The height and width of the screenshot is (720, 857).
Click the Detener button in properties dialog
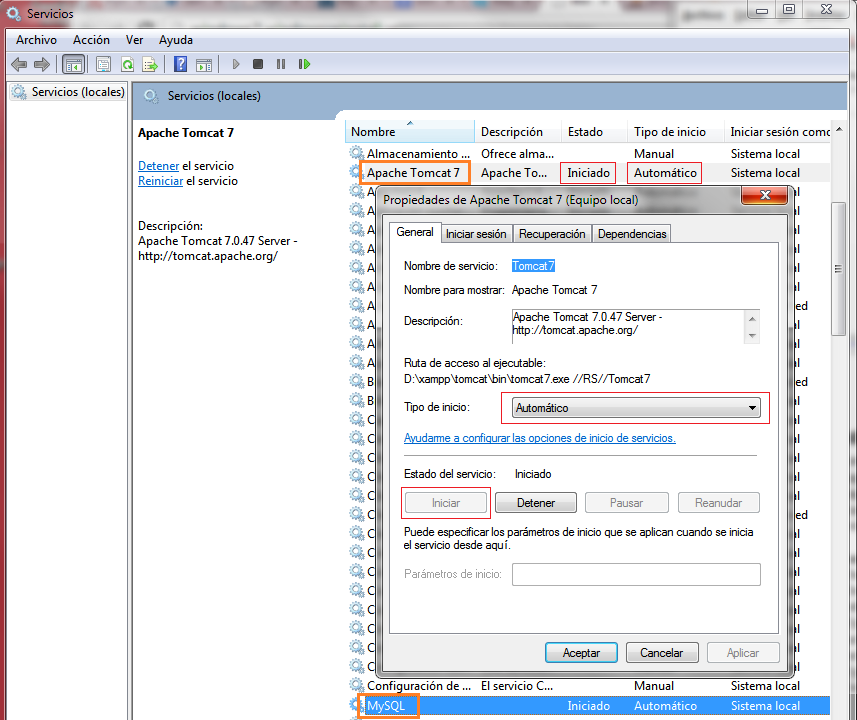[x=536, y=503]
